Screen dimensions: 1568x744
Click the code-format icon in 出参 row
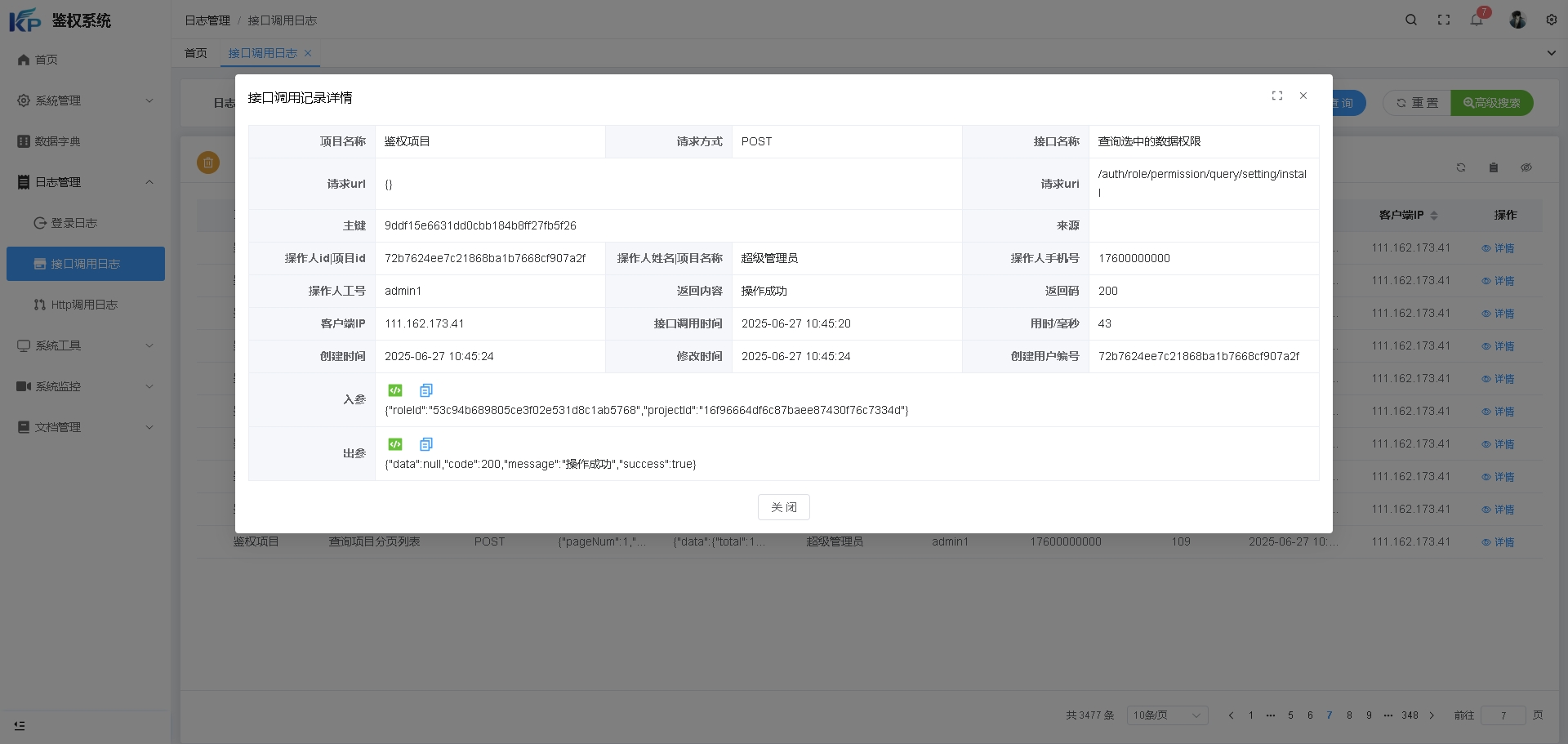click(395, 444)
